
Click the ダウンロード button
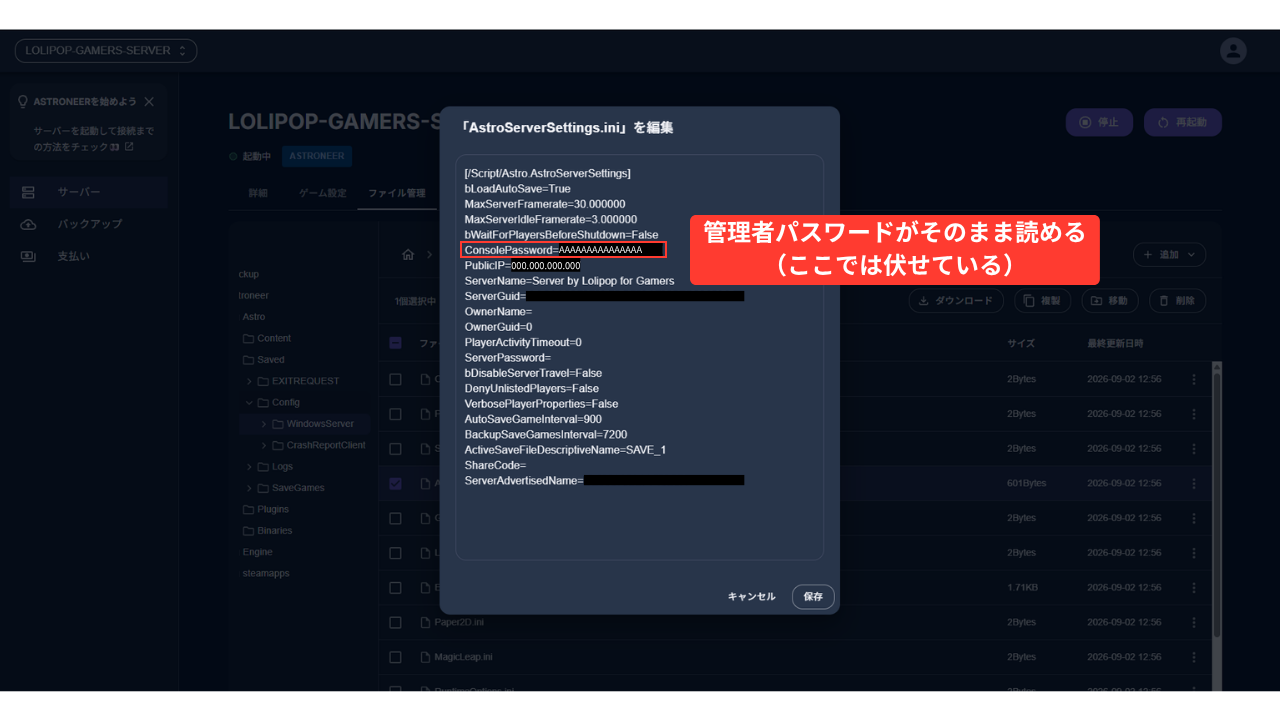coord(956,300)
